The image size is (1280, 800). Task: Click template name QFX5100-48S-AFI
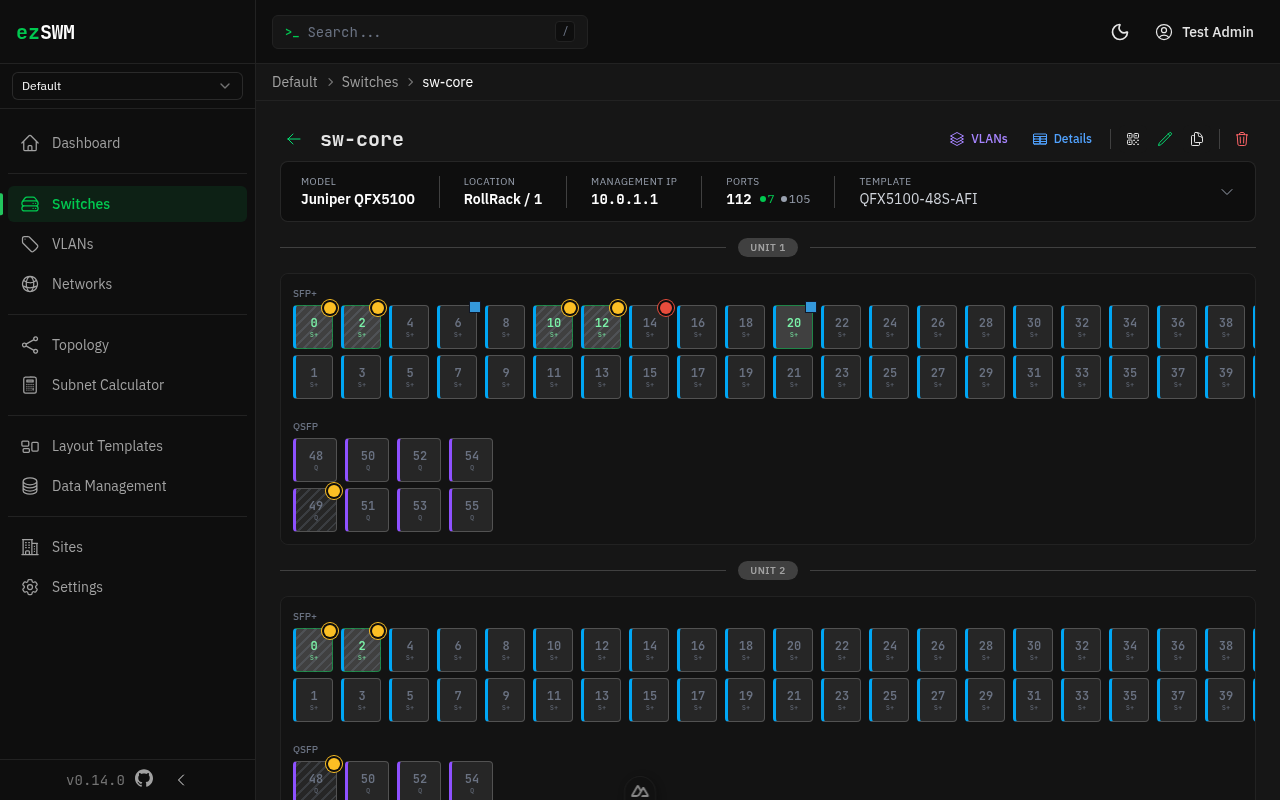point(918,199)
